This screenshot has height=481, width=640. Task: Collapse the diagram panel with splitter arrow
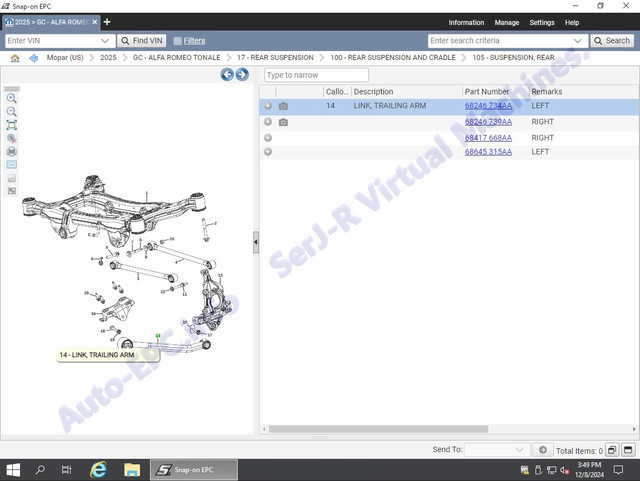(x=256, y=242)
